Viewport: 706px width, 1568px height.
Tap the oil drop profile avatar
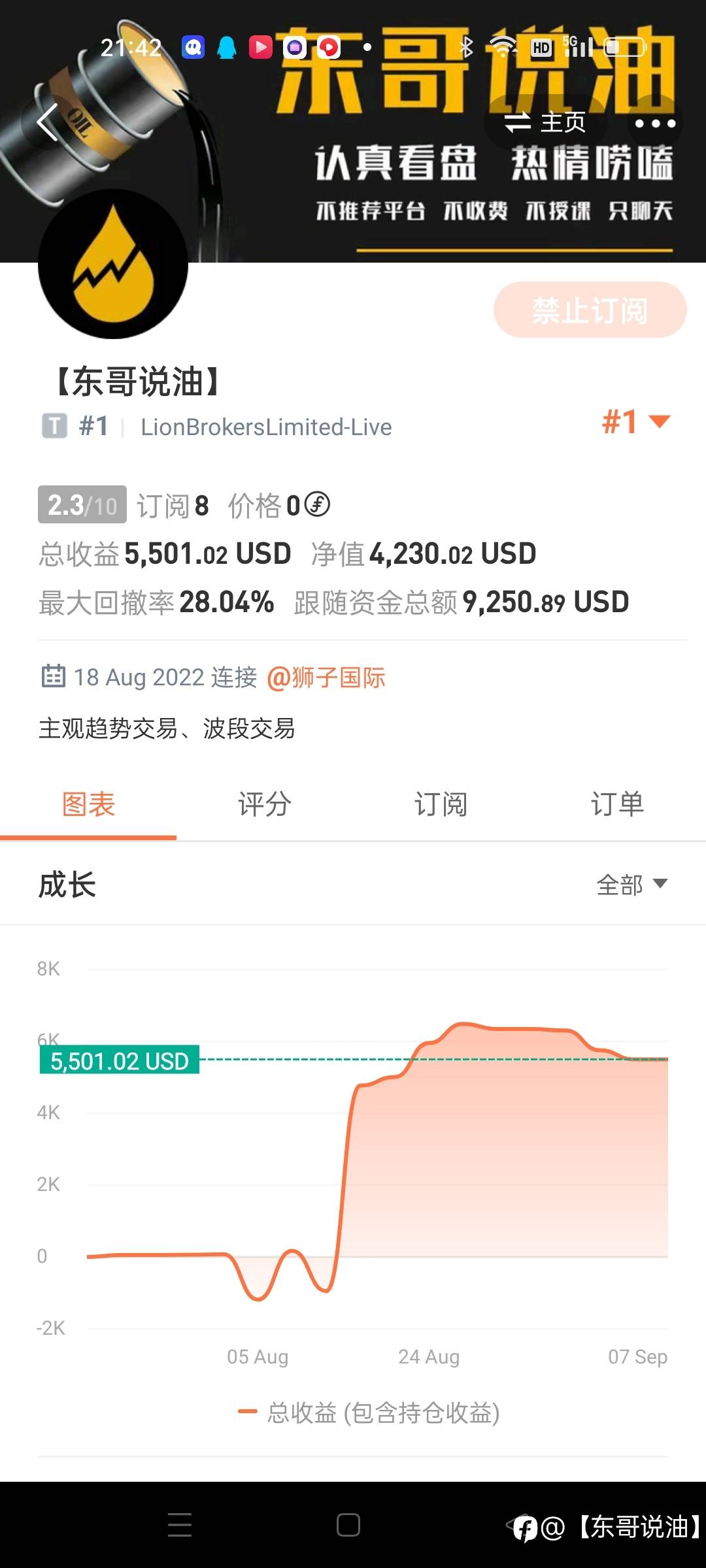pos(113,264)
